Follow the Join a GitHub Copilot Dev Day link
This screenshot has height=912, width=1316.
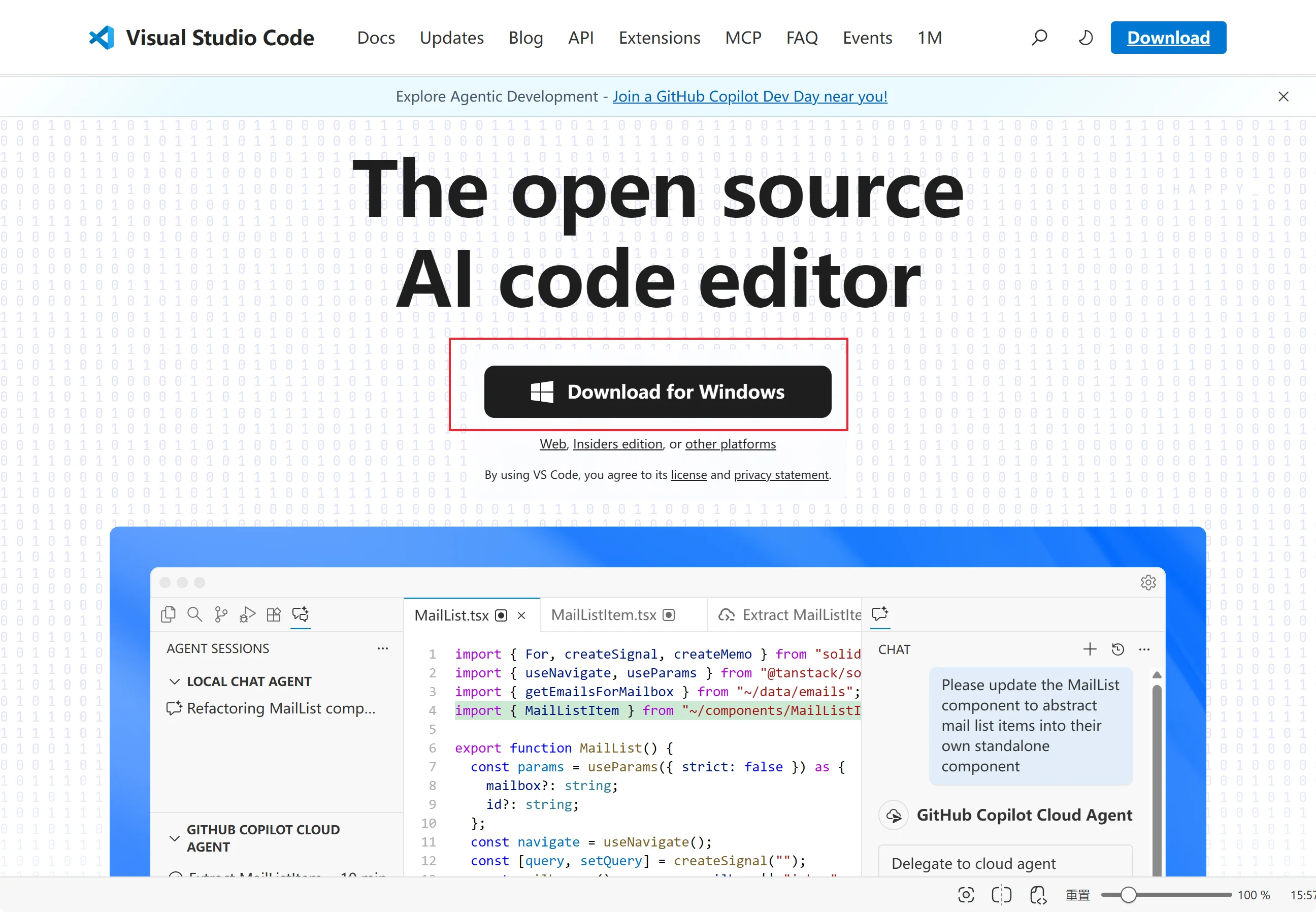(x=750, y=96)
